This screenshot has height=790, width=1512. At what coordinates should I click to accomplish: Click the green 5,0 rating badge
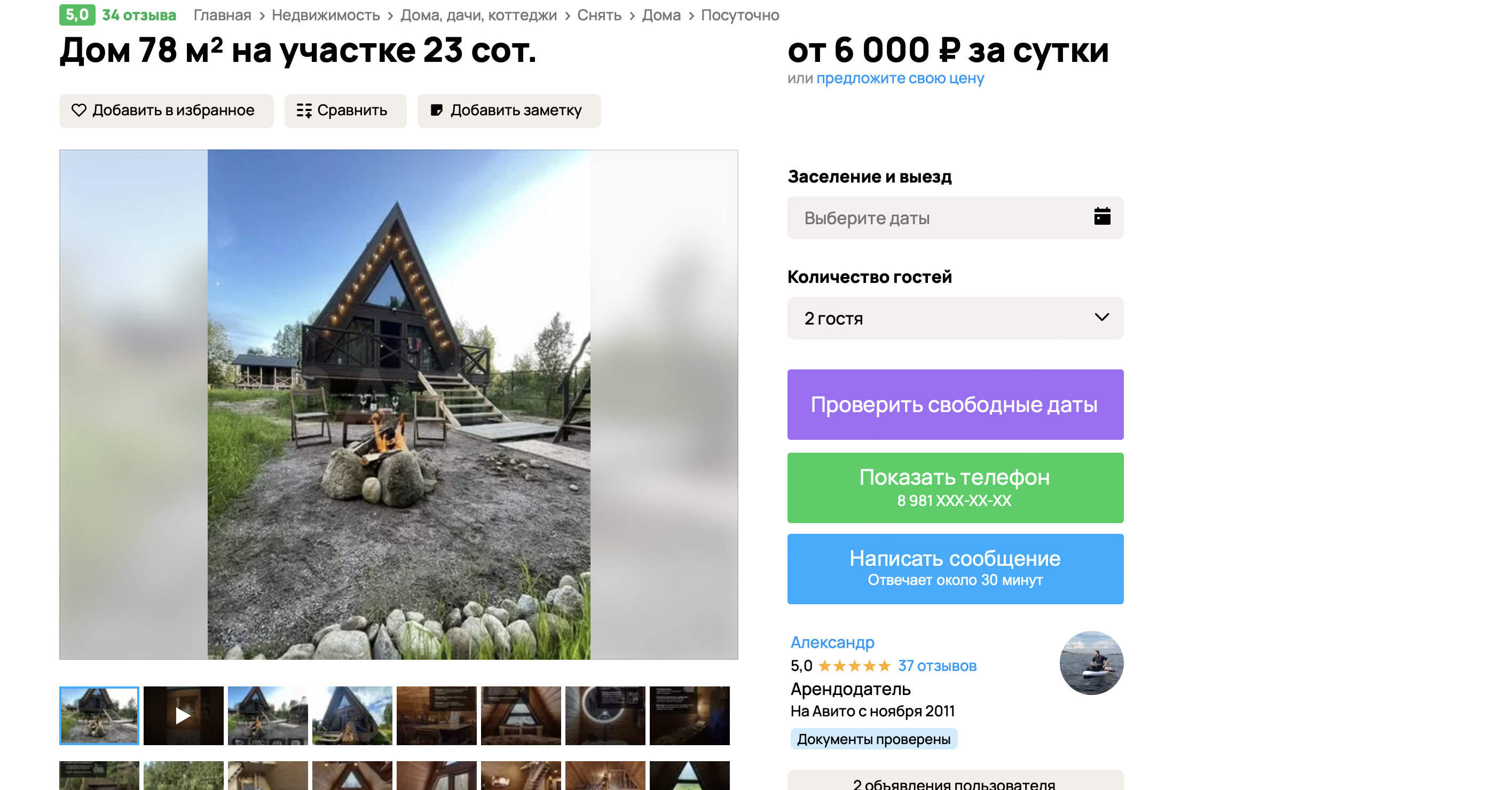coord(77,14)
